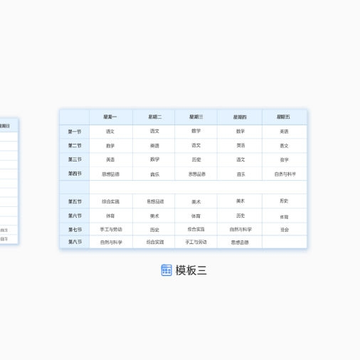Click the 星期三 column header
This screenshot has height=360, width=360.
(196, 117)
